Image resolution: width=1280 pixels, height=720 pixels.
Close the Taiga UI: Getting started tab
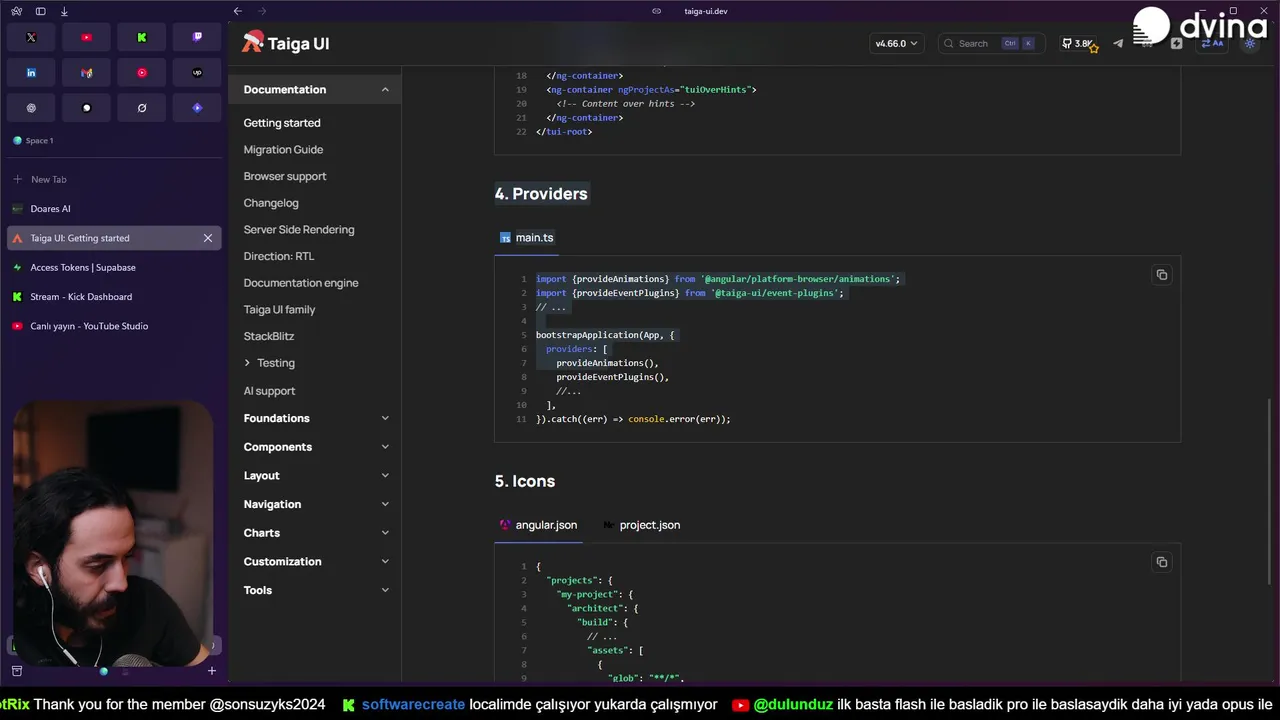coord(208,238)
